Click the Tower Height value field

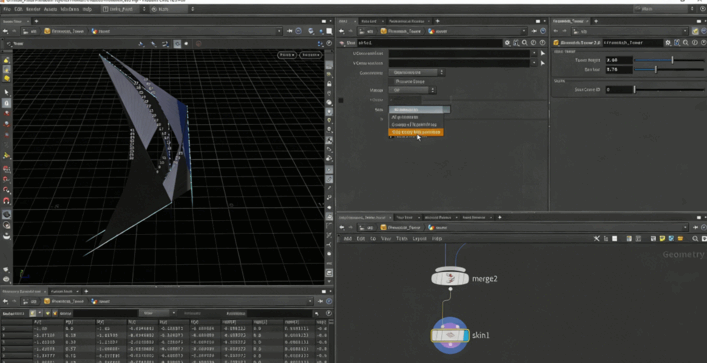(x=619, y=60)
